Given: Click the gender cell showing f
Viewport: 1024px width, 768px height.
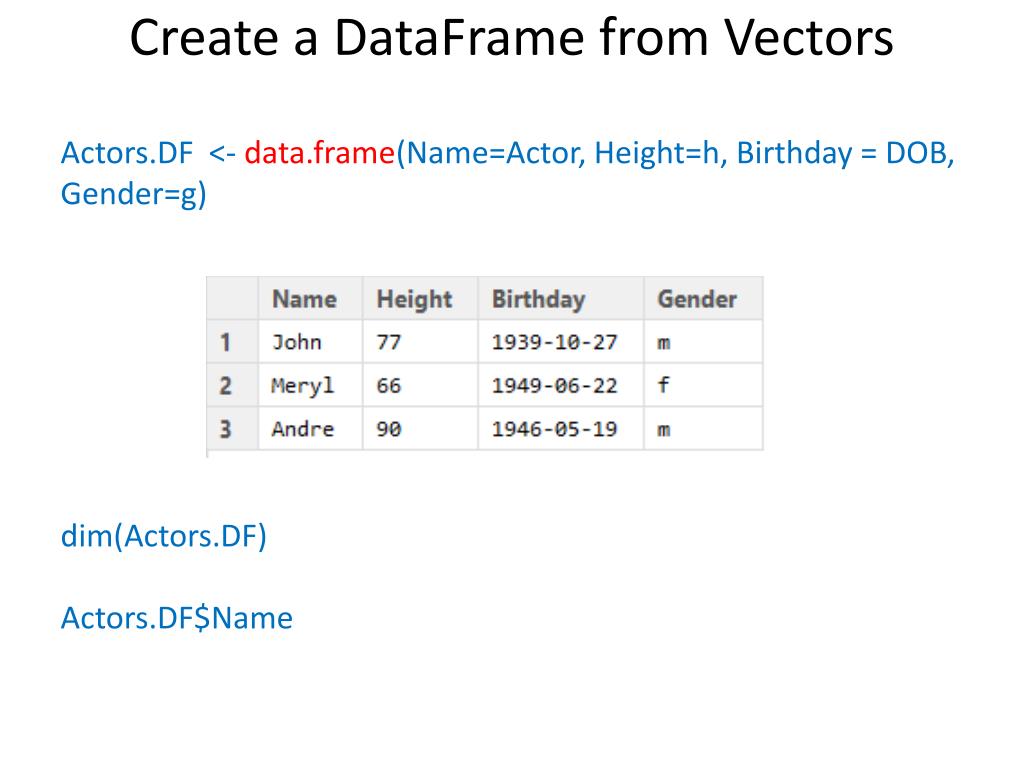Looking at the screenshot, I should click(x=703, y=385).
